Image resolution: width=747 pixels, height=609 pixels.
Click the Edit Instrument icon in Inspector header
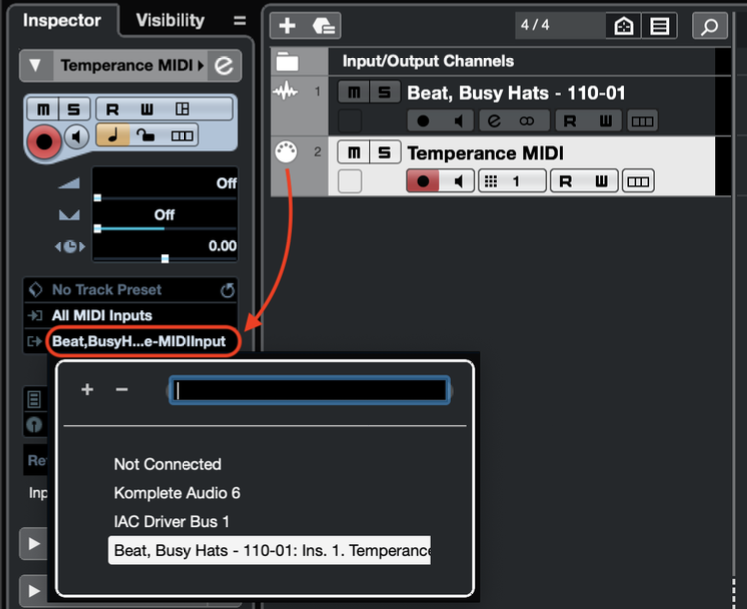(x=224, y=66)
